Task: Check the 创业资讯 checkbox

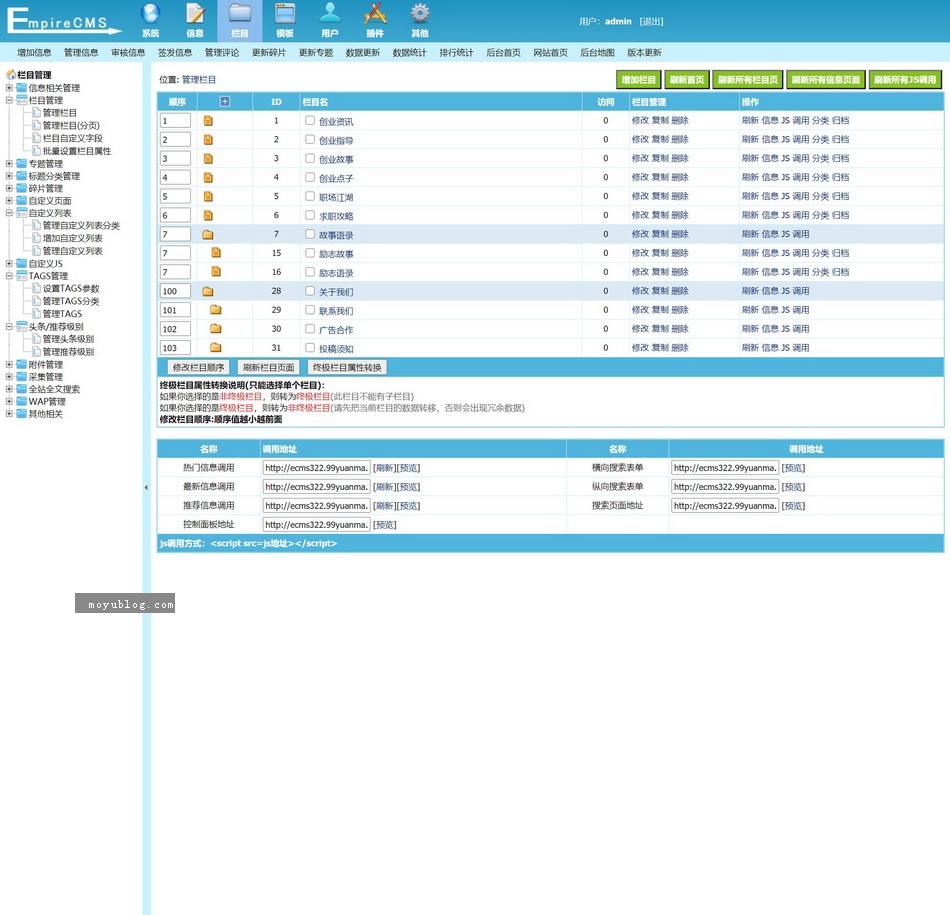Action: (x=310, y=120)
